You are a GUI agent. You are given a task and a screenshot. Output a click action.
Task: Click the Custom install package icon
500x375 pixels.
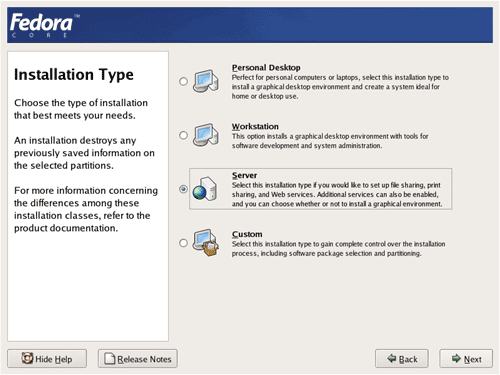point(206,243)
